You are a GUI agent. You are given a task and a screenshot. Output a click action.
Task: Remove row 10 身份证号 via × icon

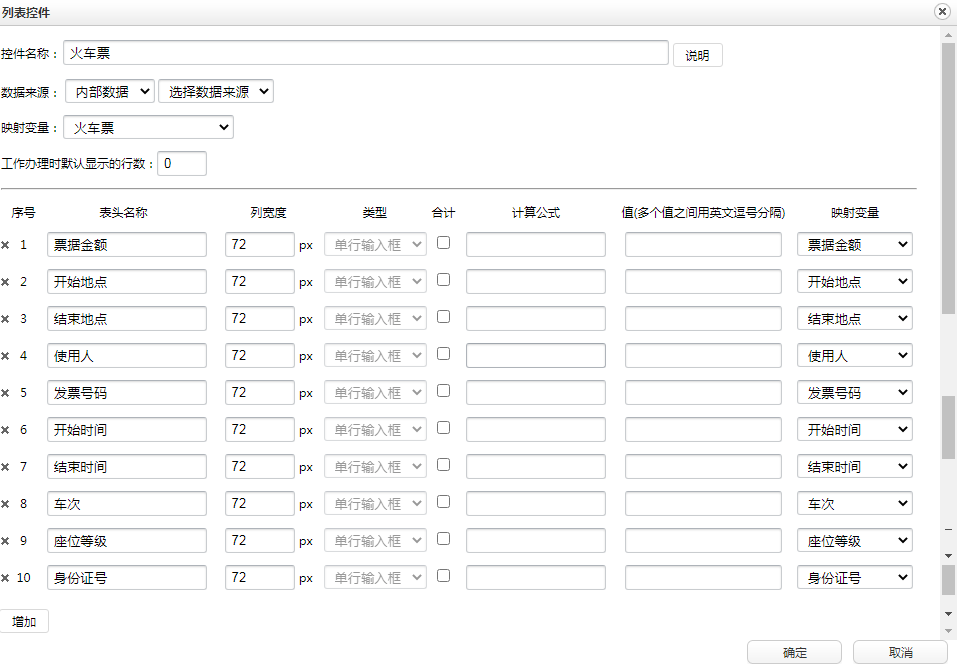pos(5,578)
